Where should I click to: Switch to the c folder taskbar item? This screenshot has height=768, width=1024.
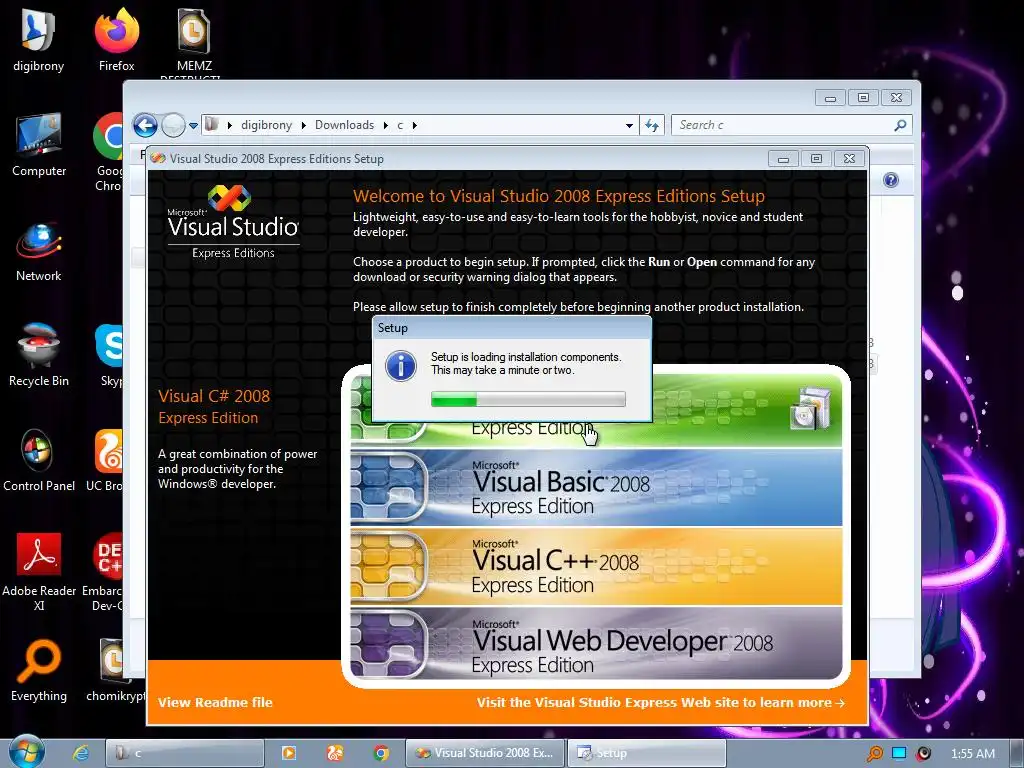(x=185, y=753)
